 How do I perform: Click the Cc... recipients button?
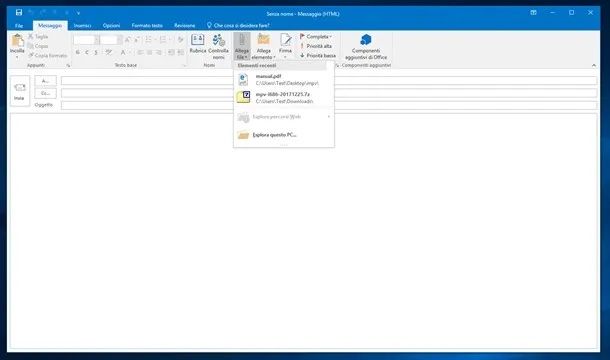pyautogui.click(x=46, y=93)
